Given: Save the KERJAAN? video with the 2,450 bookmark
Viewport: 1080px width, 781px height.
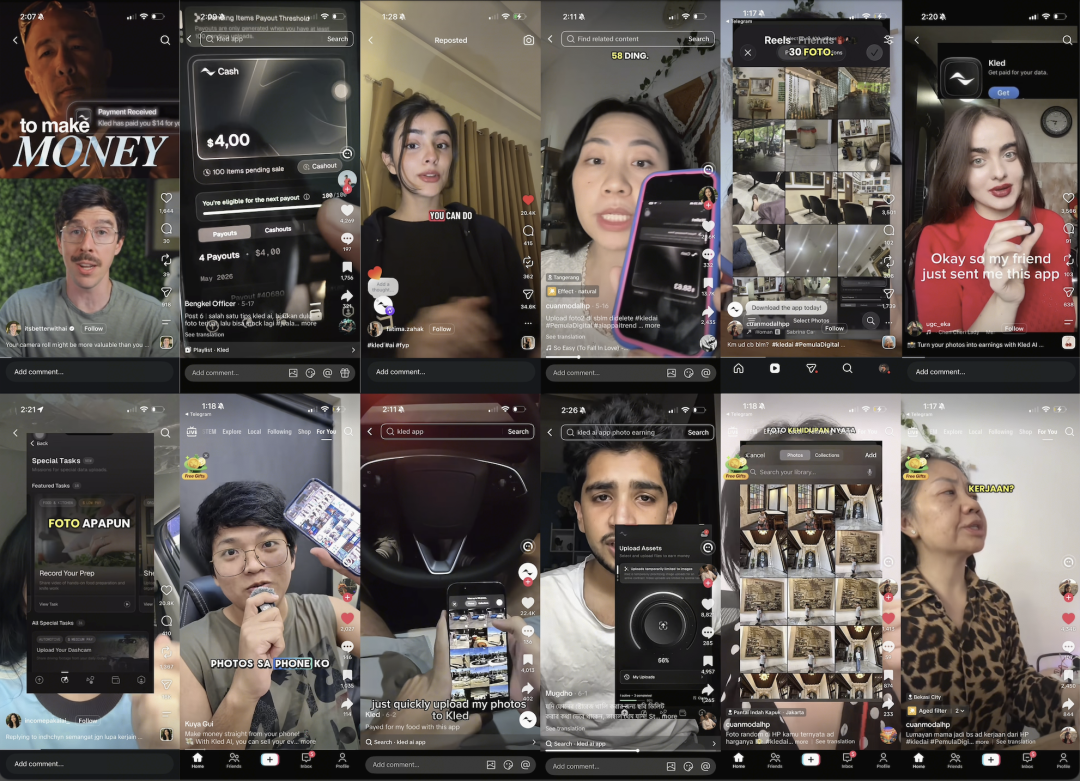Looking at the screenshot, I should pos(1068,675).
